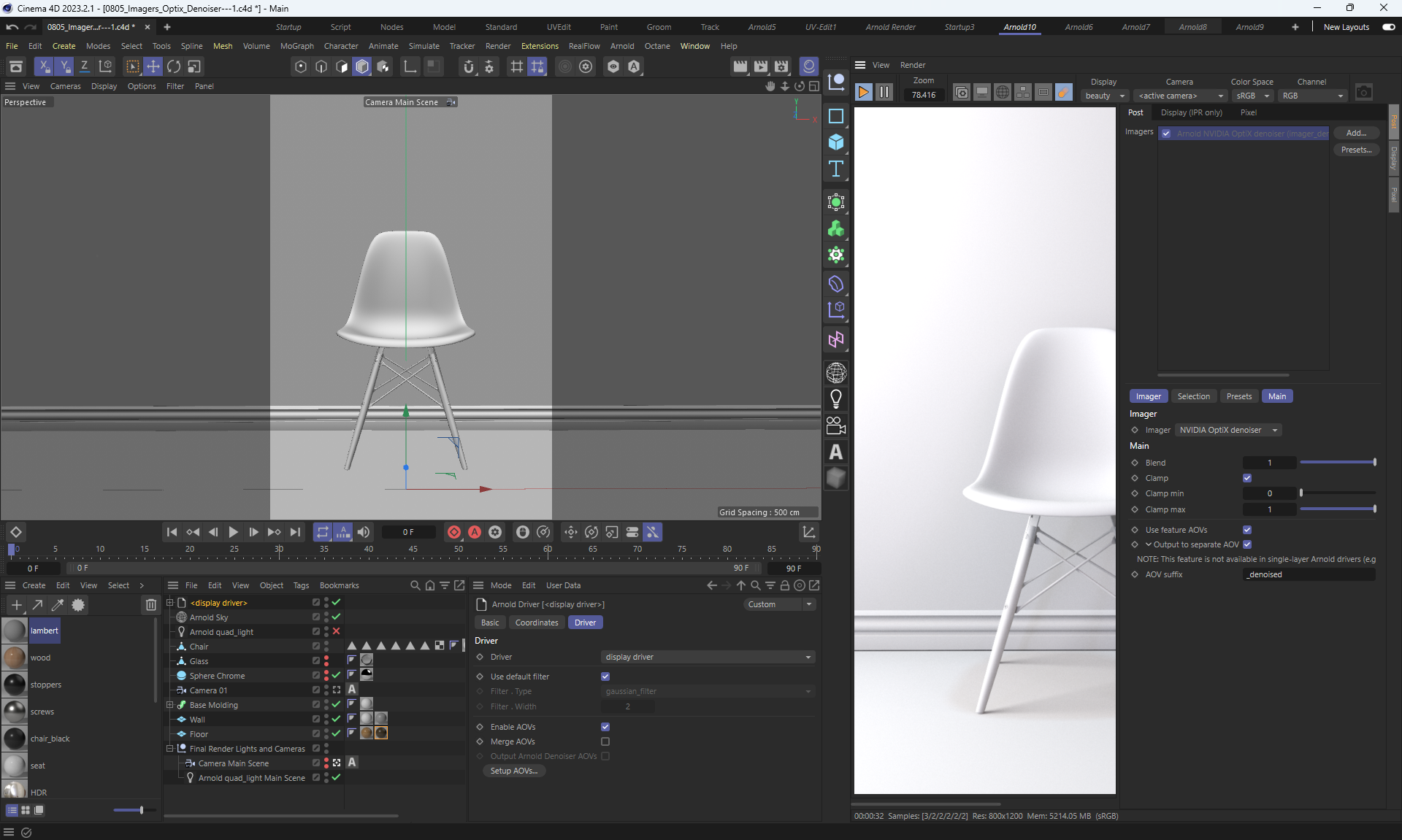Click the Setup AOVs... button
The image size is (1402, 840).
(513, 771)
